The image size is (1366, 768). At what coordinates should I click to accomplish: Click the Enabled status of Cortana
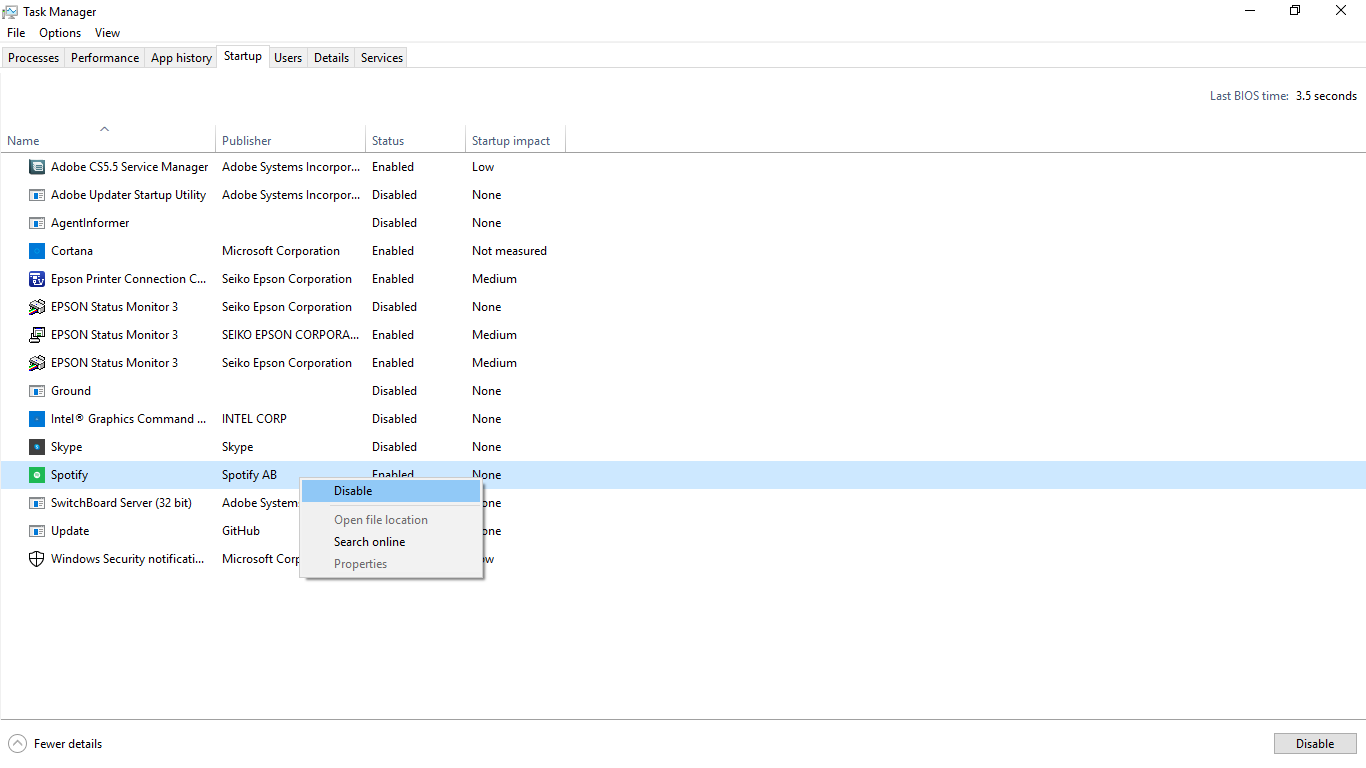coord(393,251)
